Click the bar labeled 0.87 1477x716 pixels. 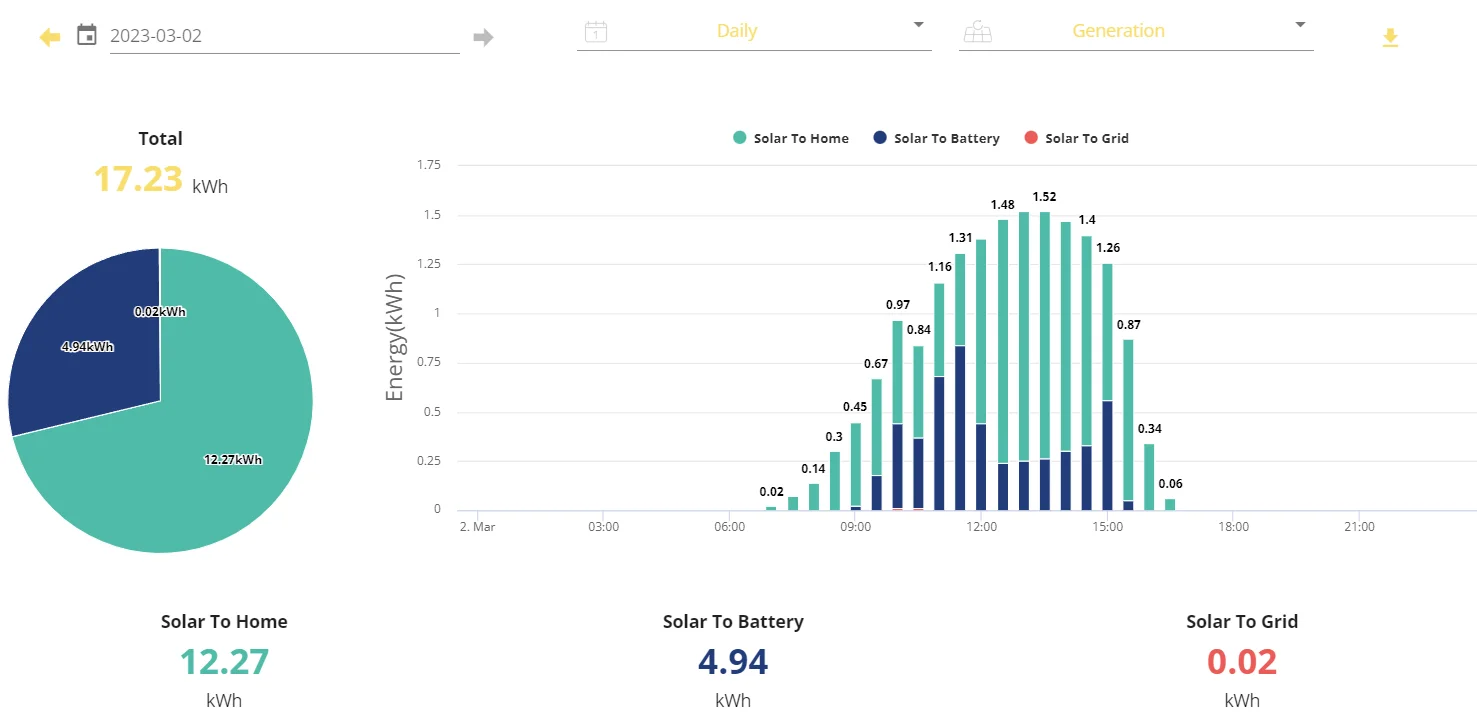point(1128,425)
